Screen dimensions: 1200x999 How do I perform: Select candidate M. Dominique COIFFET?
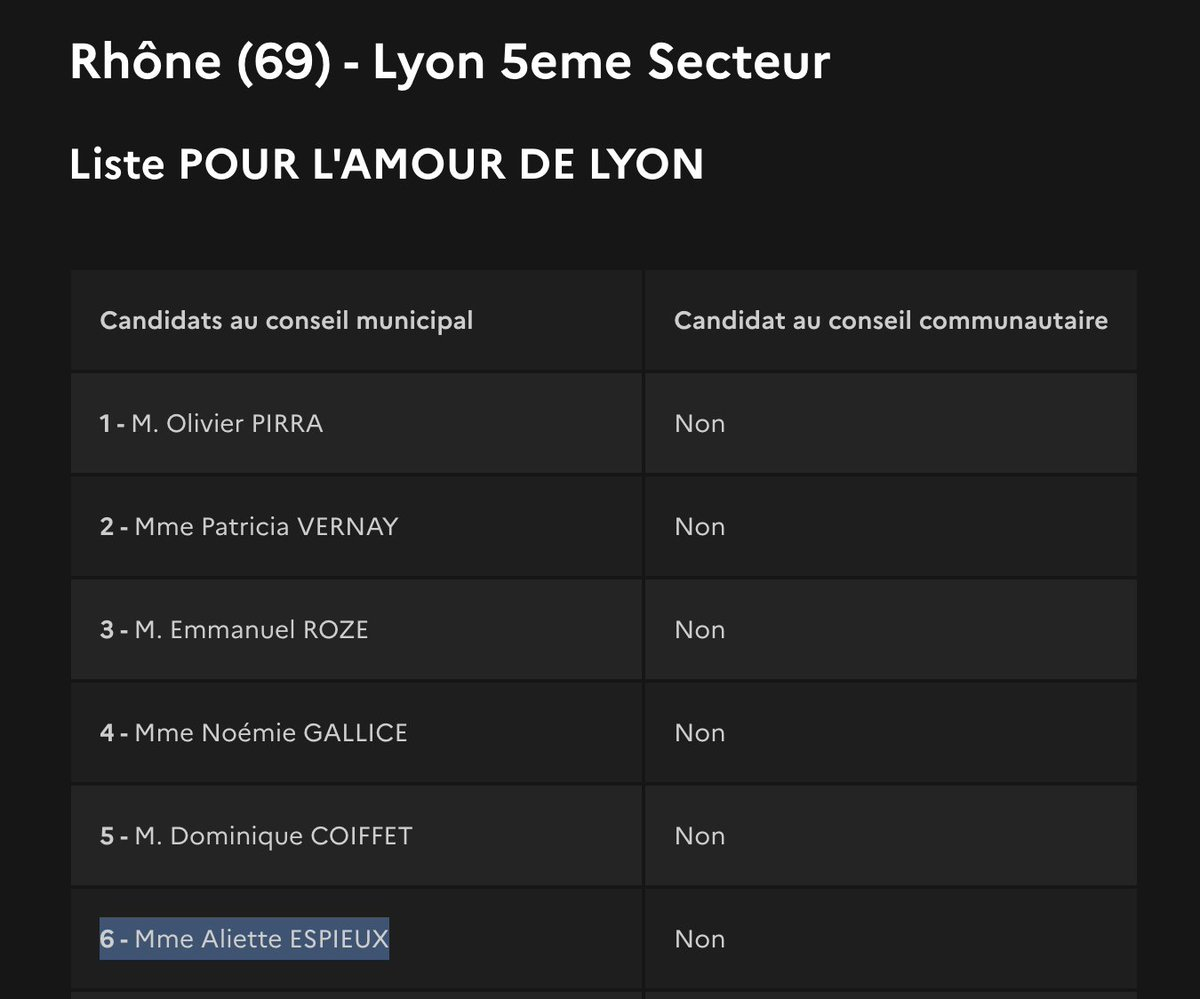click(273, 836)
